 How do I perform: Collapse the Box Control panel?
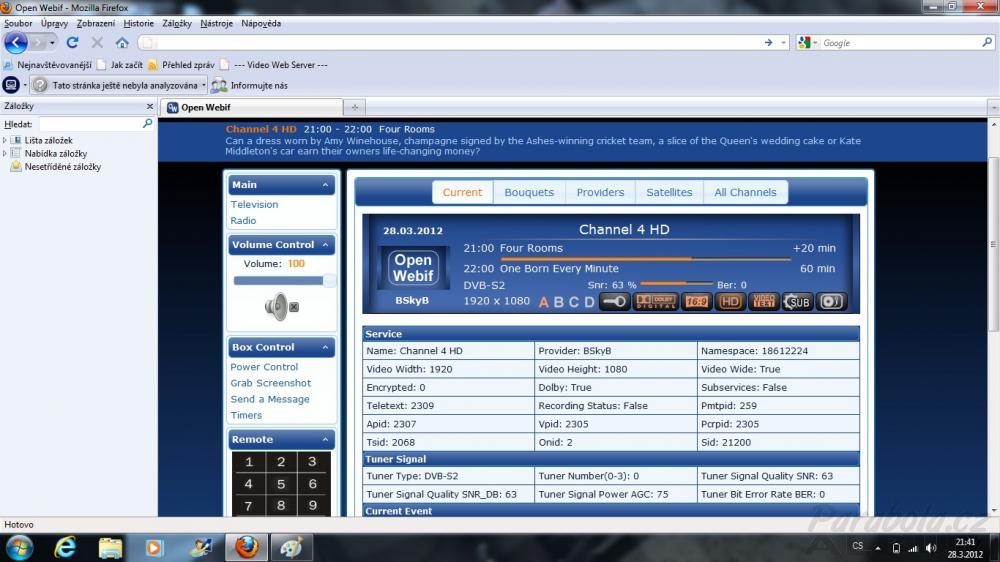click(x=325, y=348)
